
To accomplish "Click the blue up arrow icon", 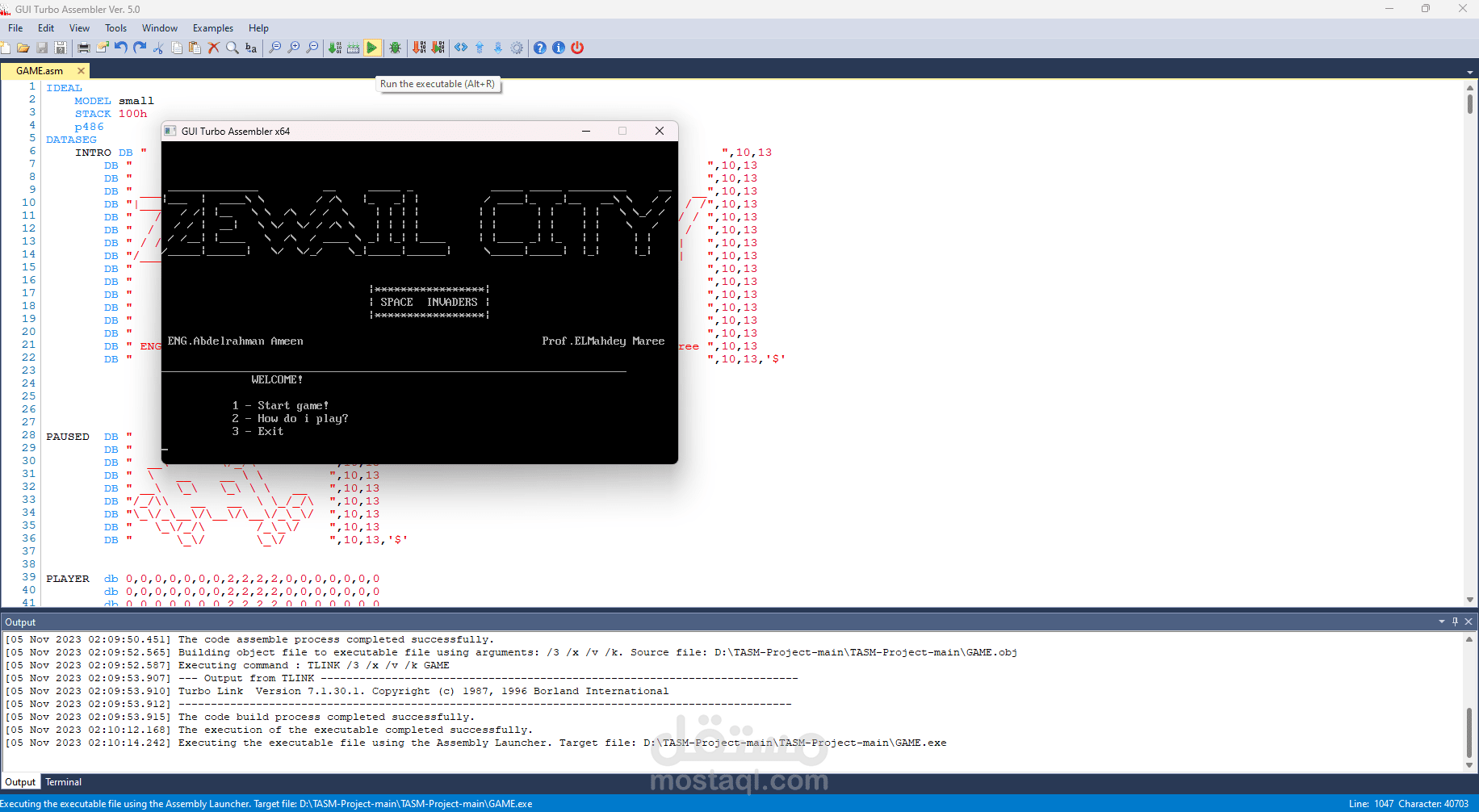I will (x=480, y=48).
